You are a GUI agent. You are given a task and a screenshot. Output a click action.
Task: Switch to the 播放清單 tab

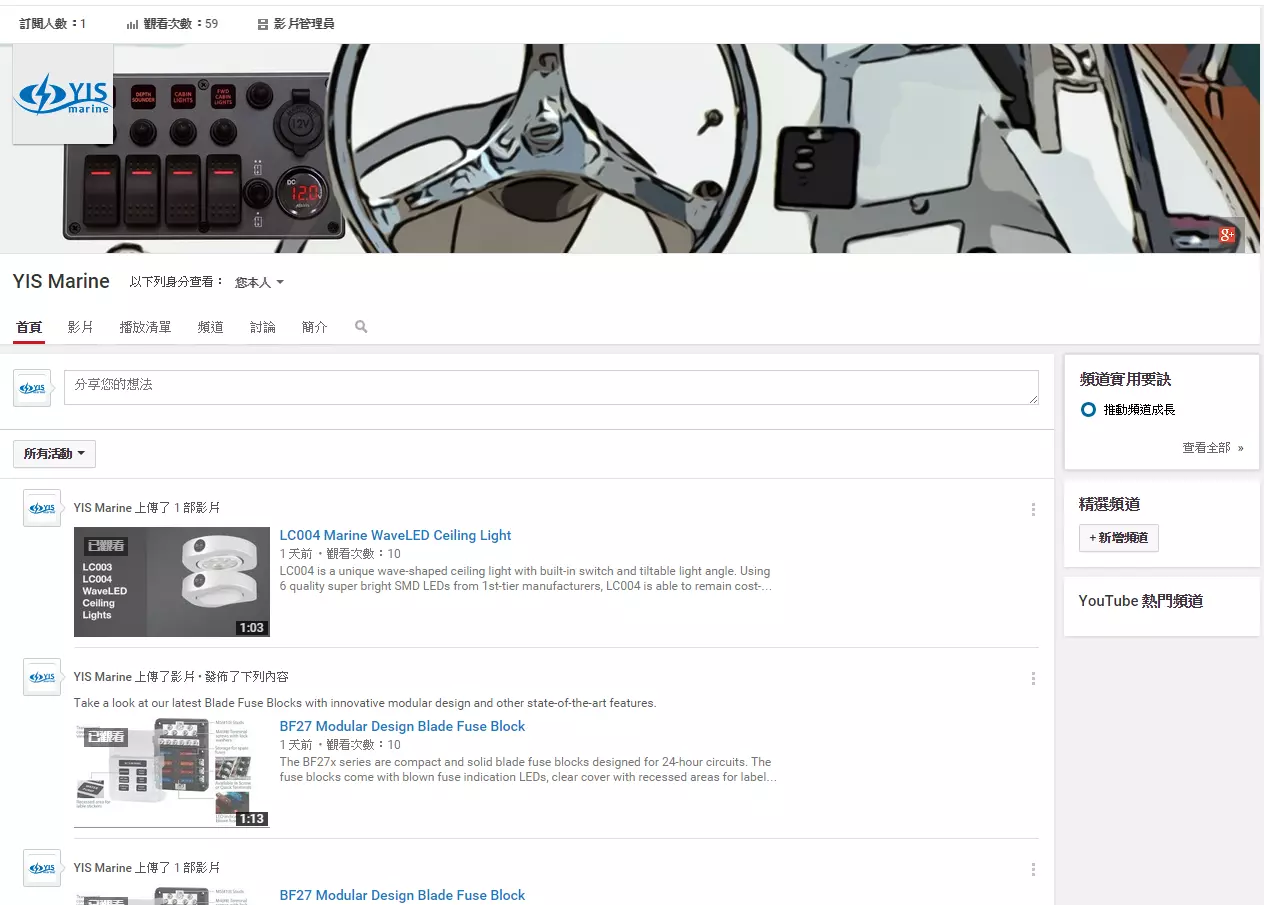145,327
